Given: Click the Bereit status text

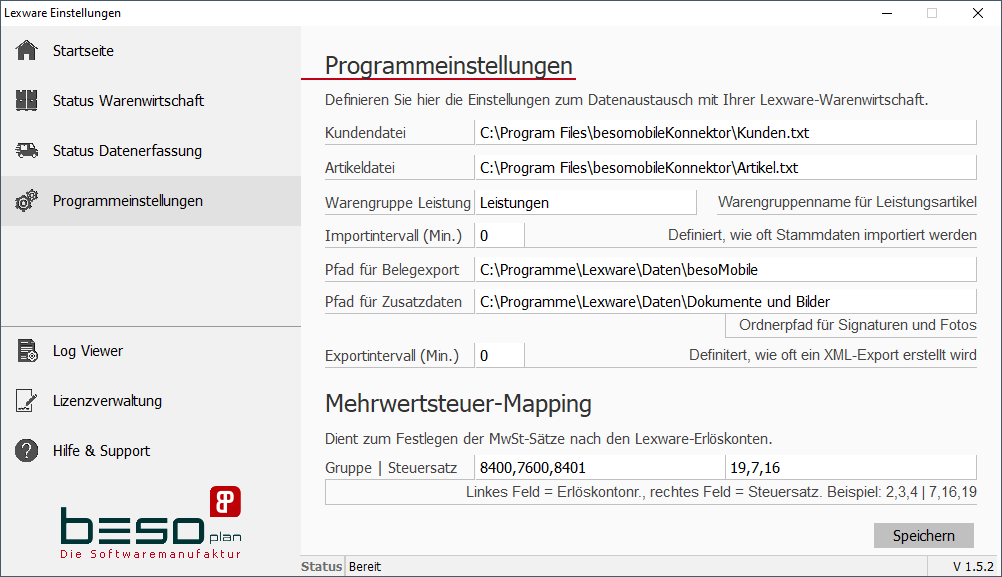Looking at the screenshot, I should click(x=365, y=567).
